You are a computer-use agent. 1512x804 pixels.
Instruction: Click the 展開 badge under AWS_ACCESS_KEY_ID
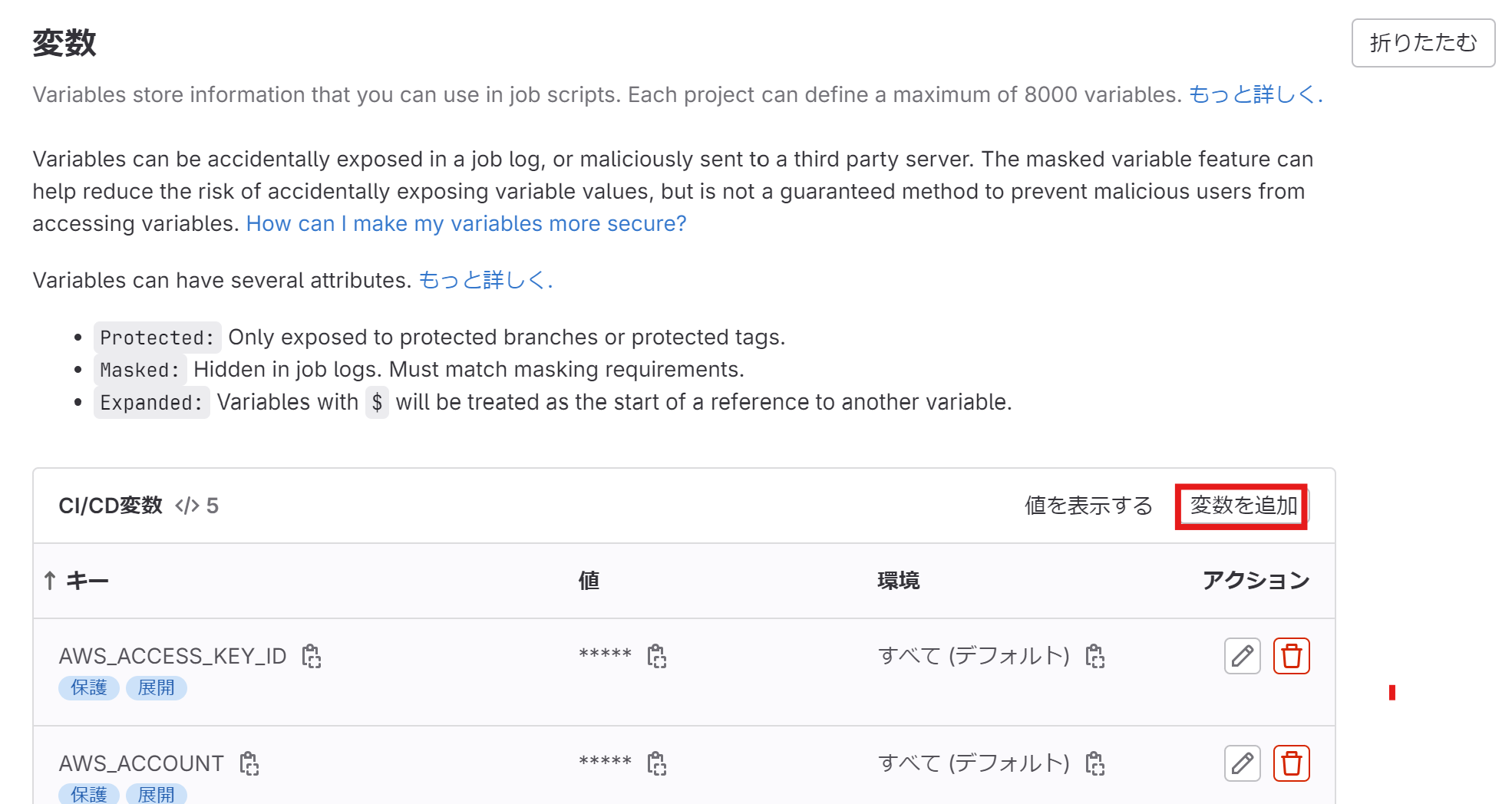156,687
